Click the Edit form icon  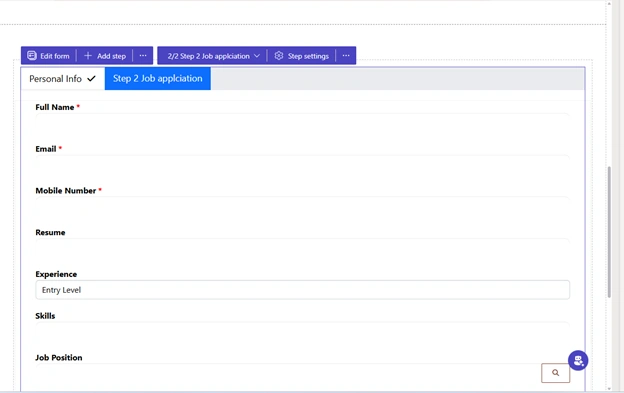(32, 56)
